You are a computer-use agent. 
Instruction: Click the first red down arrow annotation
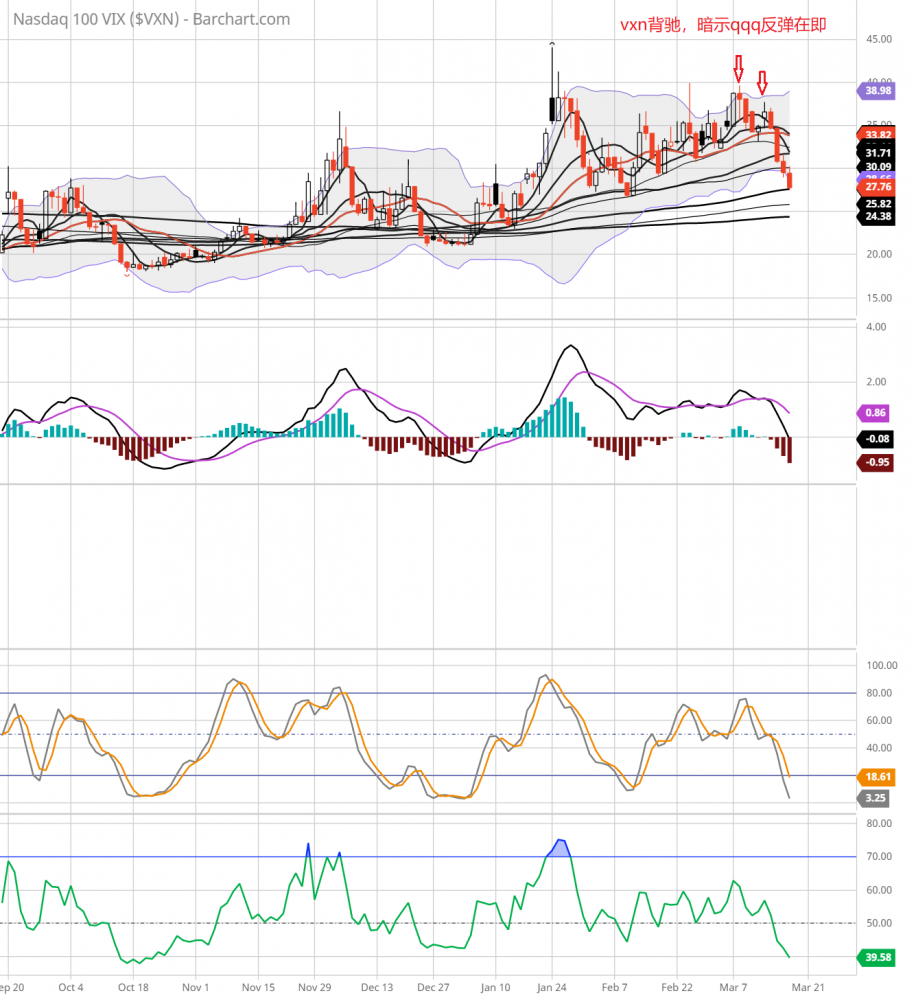[x=738, y=69]
